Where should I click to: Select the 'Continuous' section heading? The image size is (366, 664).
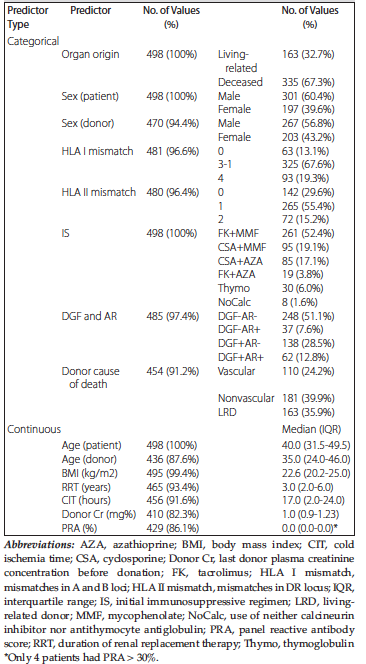pos(33,429)
